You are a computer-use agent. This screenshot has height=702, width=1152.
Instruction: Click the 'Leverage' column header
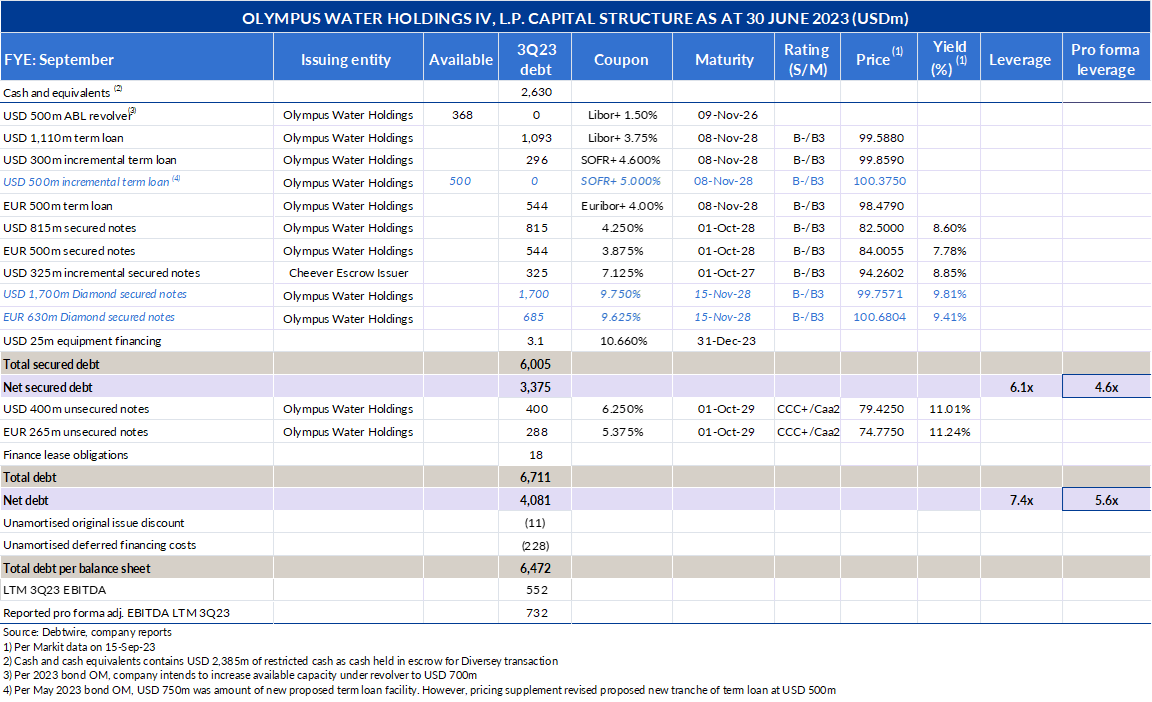click(x=1020, y=59)
